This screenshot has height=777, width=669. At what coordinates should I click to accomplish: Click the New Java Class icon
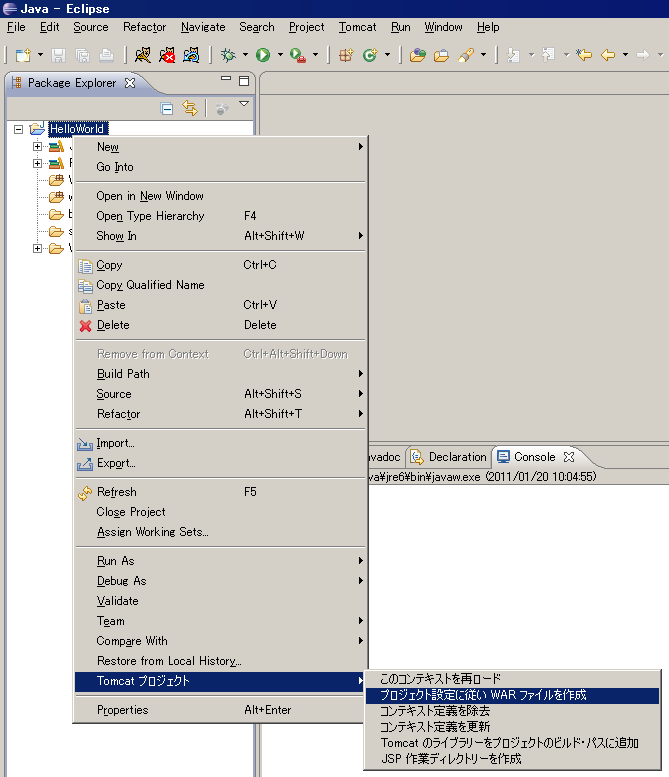[370, 55]
